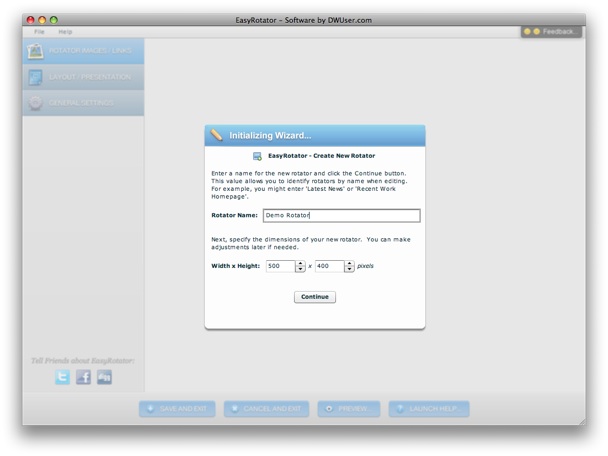608x456 pixels.
Task: Click the Digg share icon
Action: pos(105,377)
